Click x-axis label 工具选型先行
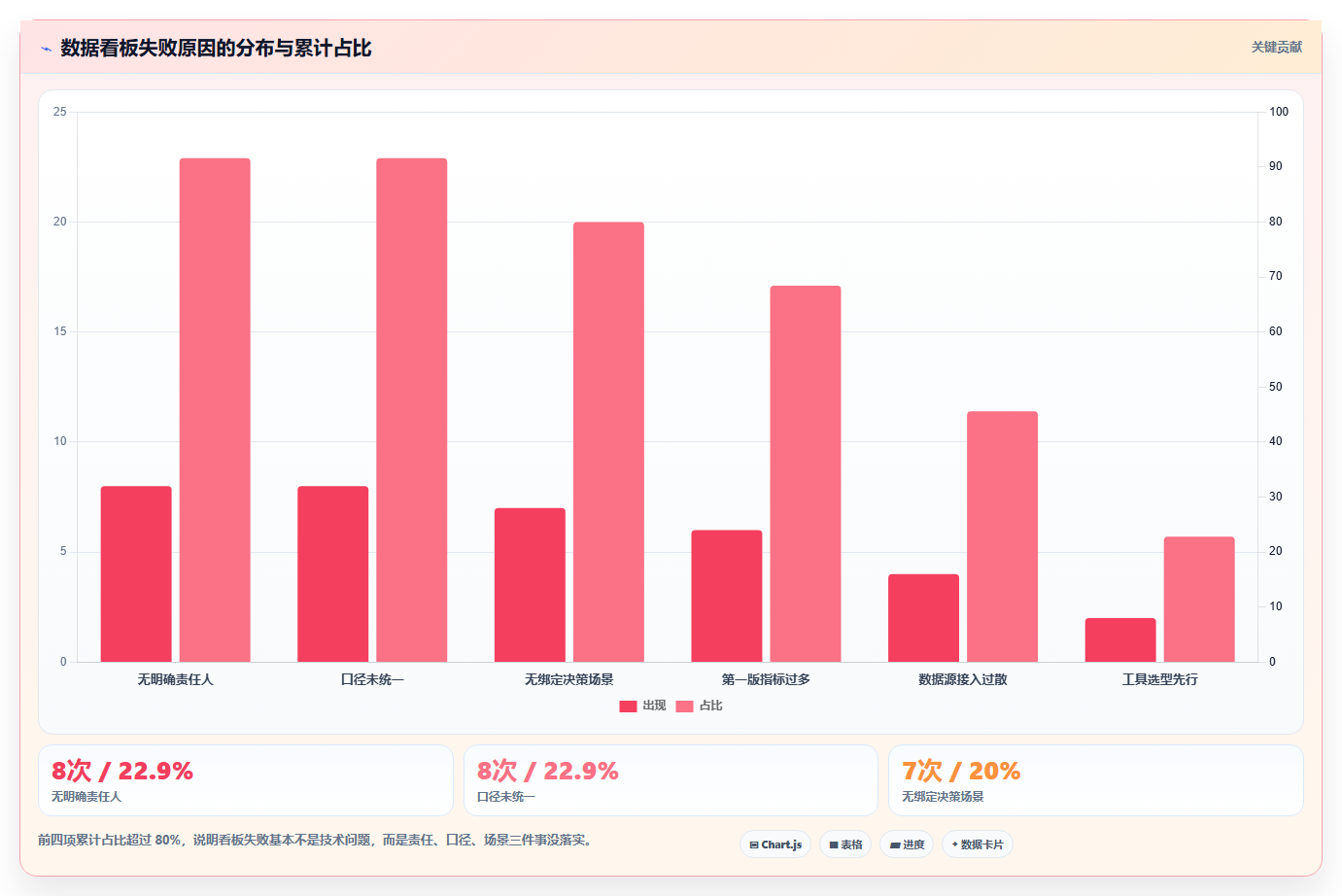This screenshot has width=1342, height=896. click(1160, 679)
